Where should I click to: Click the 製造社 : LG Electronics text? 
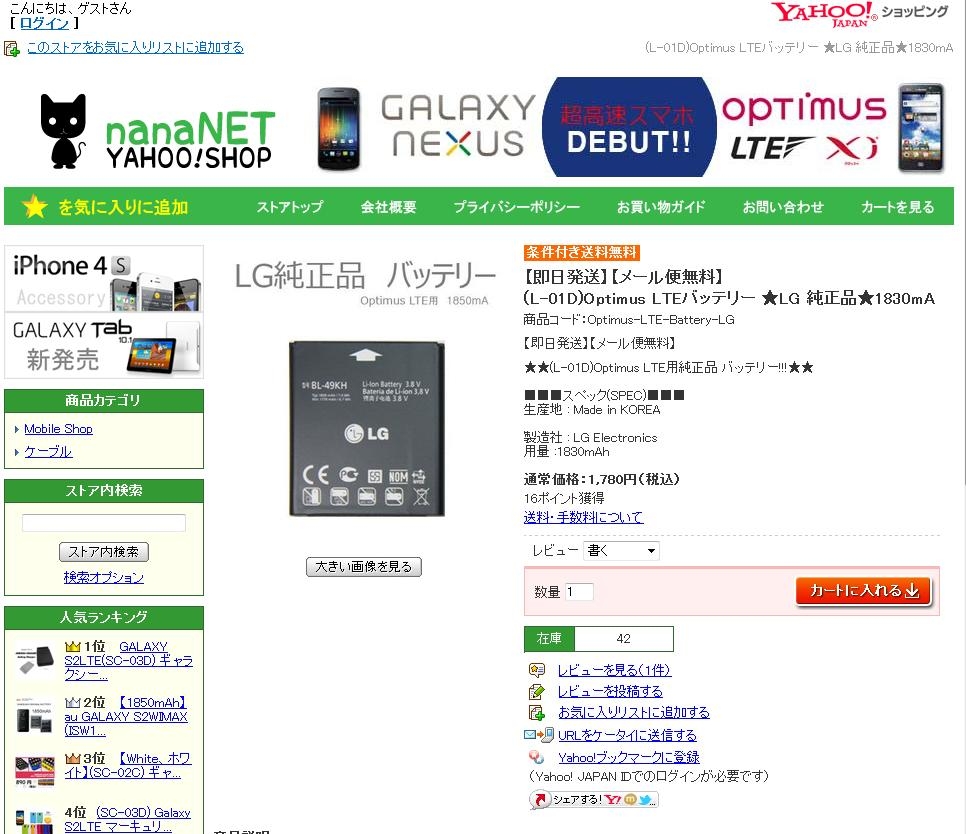(590, 437)
